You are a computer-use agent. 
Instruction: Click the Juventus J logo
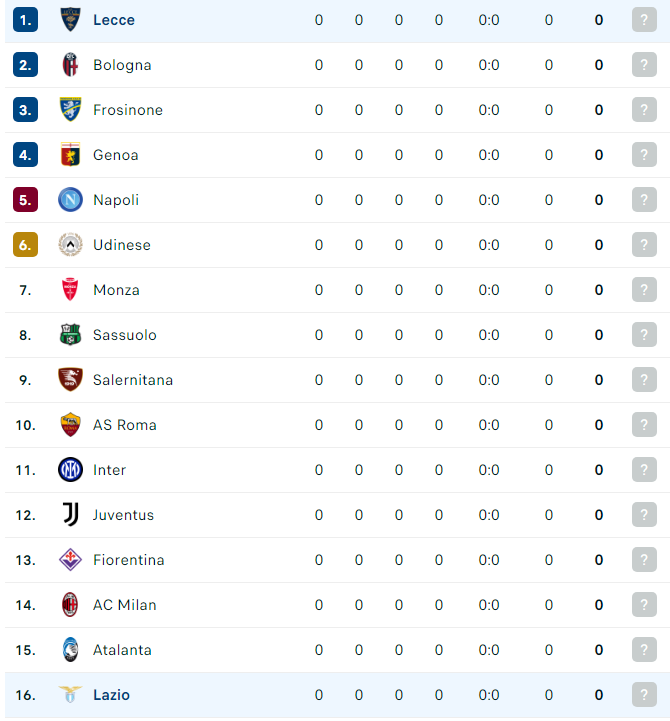coord(70,515)
